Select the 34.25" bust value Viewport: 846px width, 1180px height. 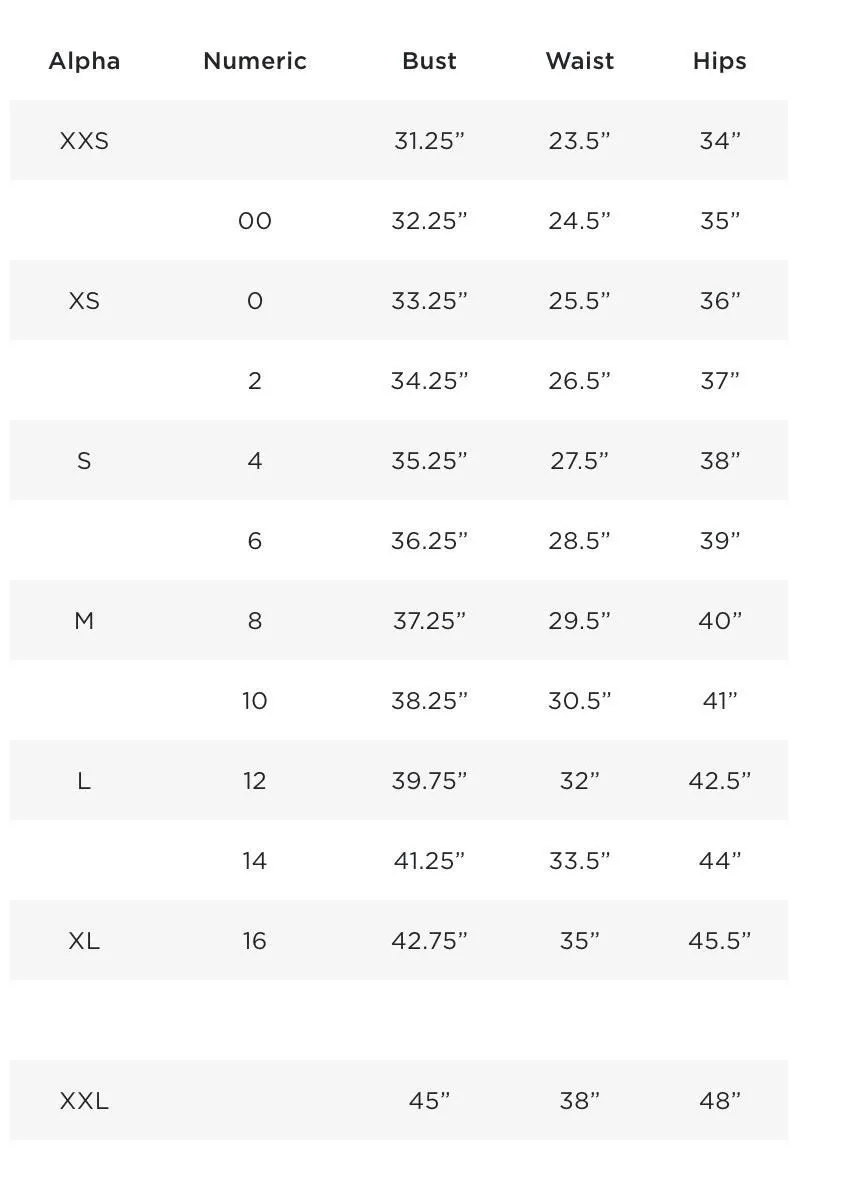[x=429, y=381]
